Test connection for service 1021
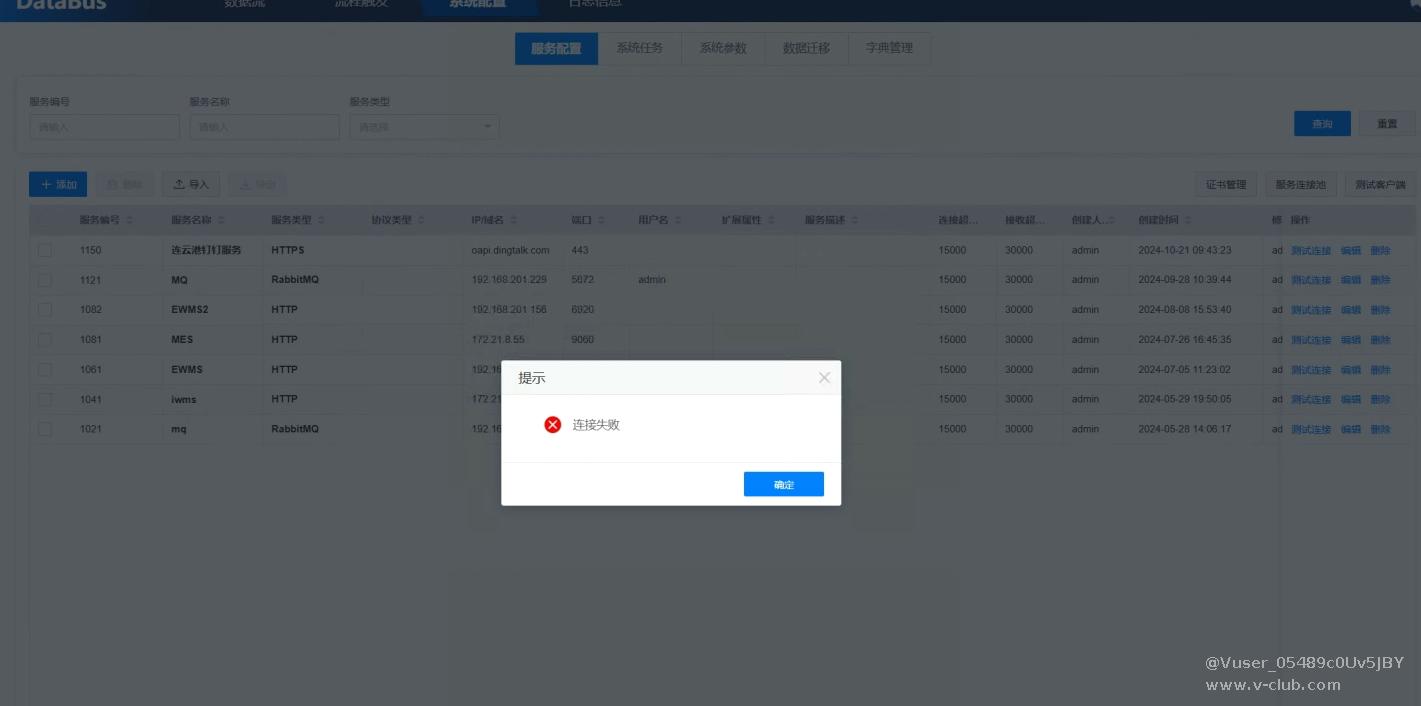Viewport: 1421px width, 706px height. (1311, 429)
